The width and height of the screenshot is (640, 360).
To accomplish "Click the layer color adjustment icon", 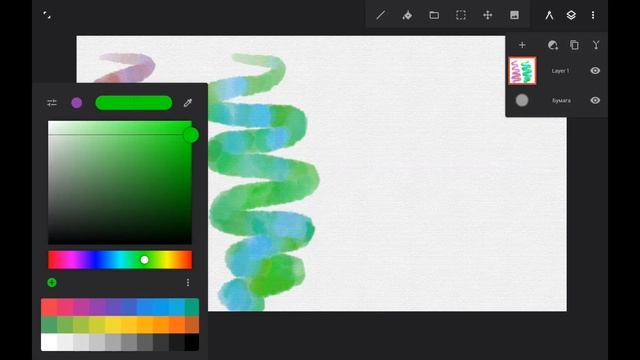I will (x=553, y=45).
